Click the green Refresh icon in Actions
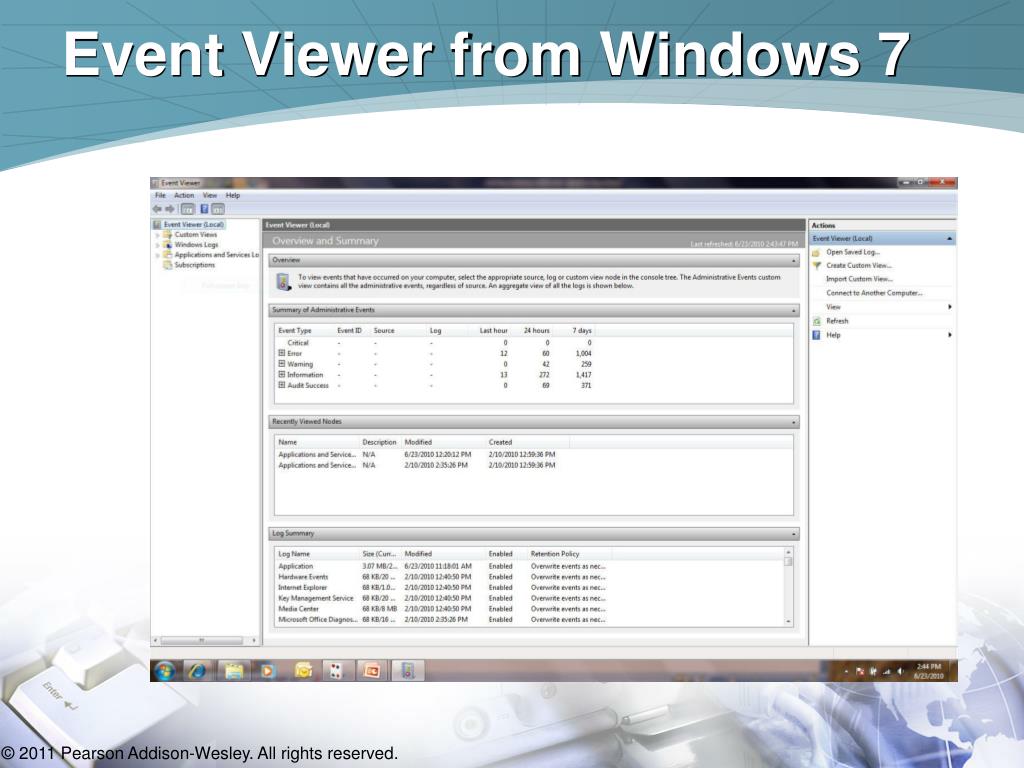 coord(816,321)
